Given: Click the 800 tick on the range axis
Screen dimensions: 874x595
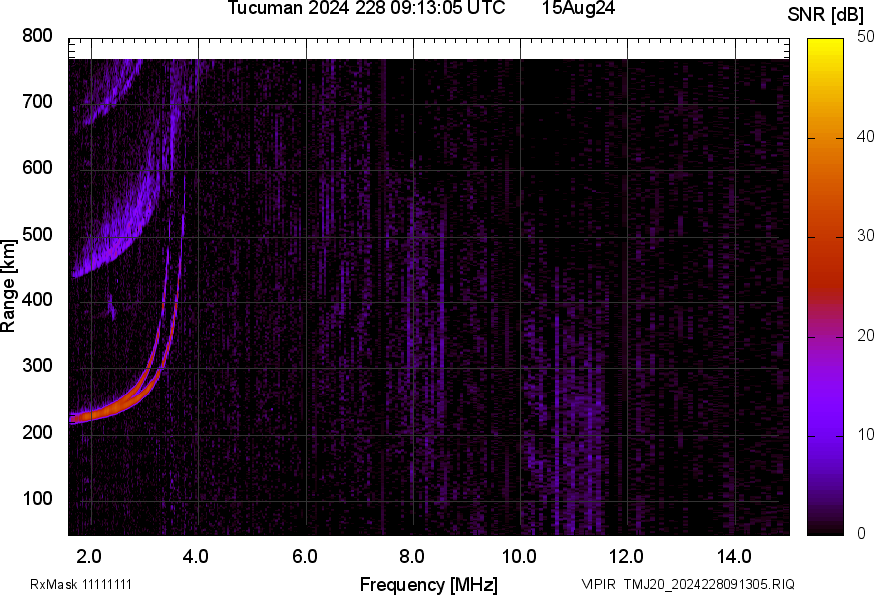Looking at the screenshot, I should click(37, 36).
